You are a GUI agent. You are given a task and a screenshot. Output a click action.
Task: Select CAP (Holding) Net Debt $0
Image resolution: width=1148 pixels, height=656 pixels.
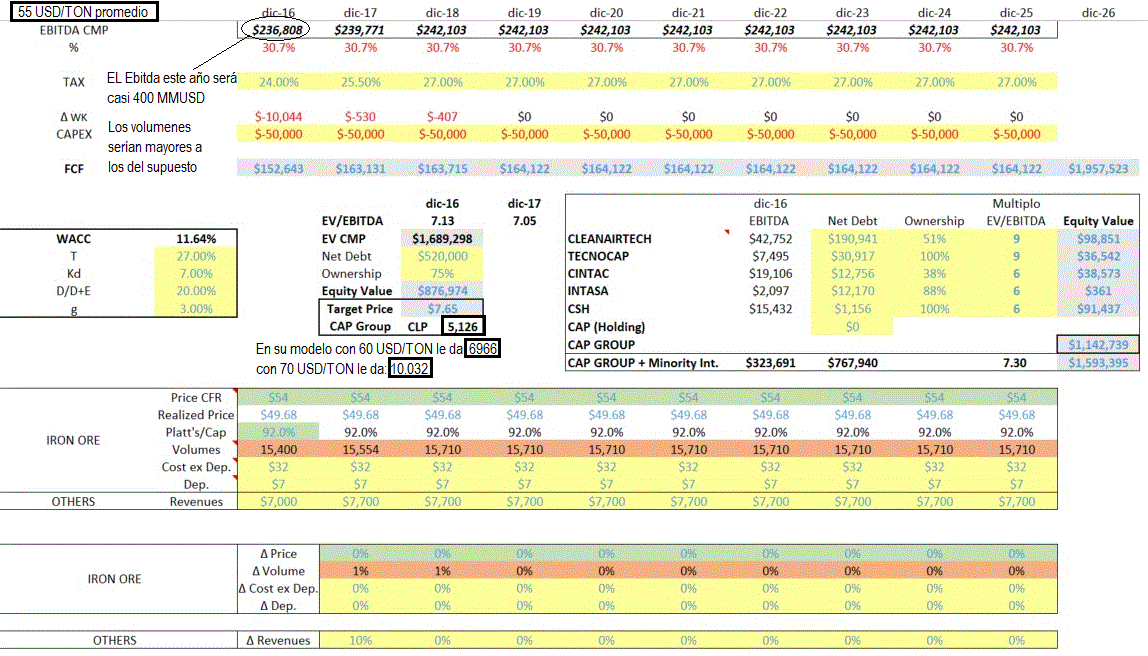[x=852, y=327]
